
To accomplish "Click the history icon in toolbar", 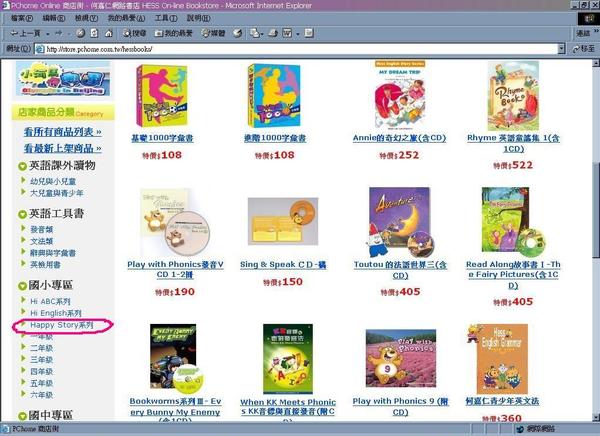I will pyautogui.click(x=238, y=33).
